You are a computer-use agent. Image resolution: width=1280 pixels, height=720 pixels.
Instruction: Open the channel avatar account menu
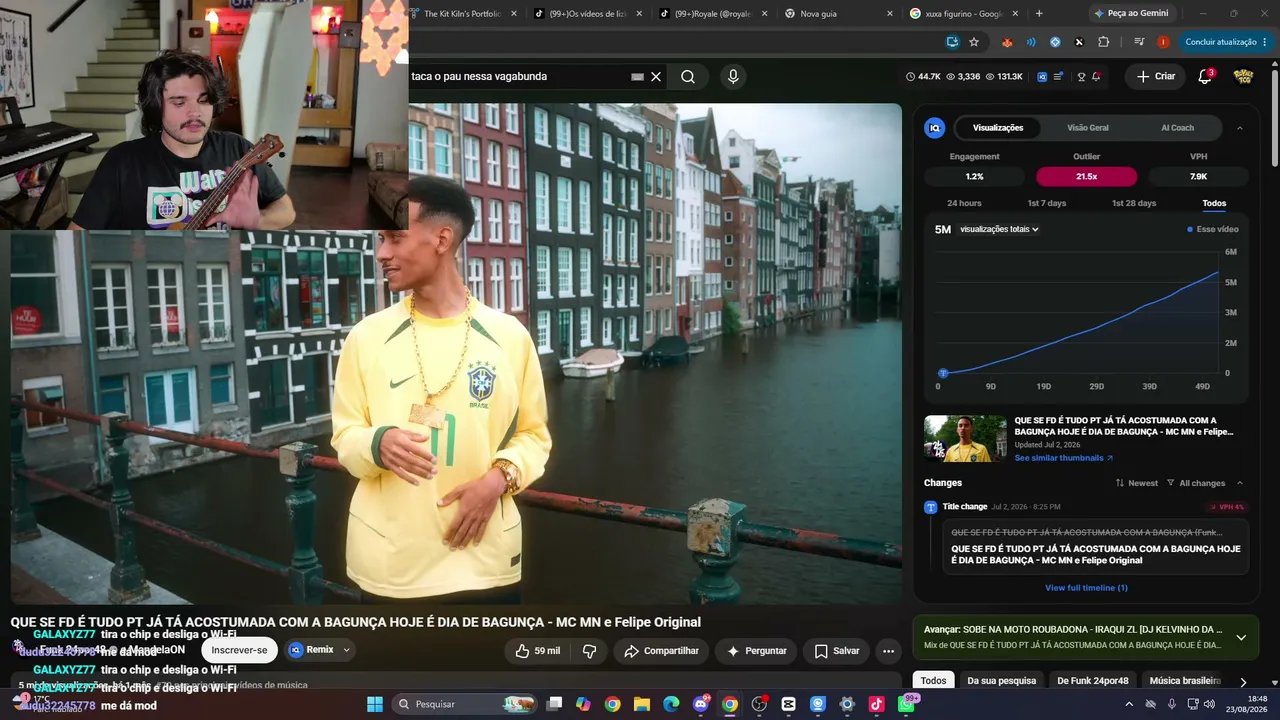(x=1243, y=76)
